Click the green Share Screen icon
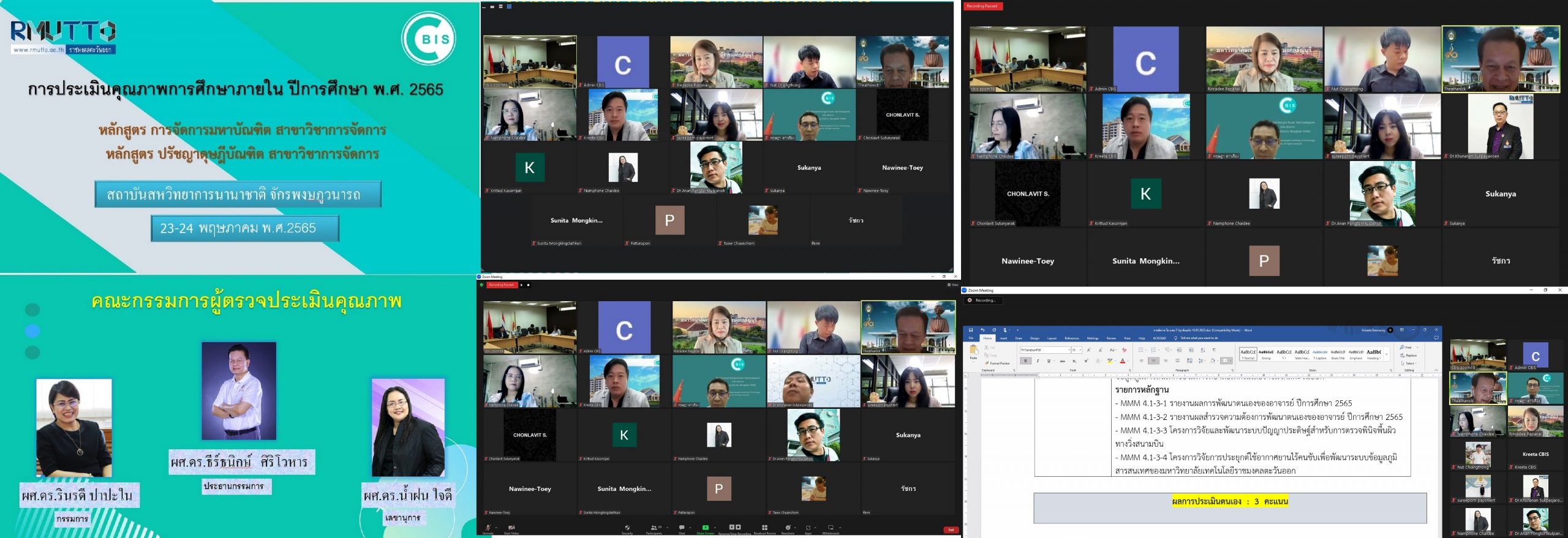Image resolution: width=1568 pixels, height=538 pixels. pyautogui.click(x=705, y=528)
